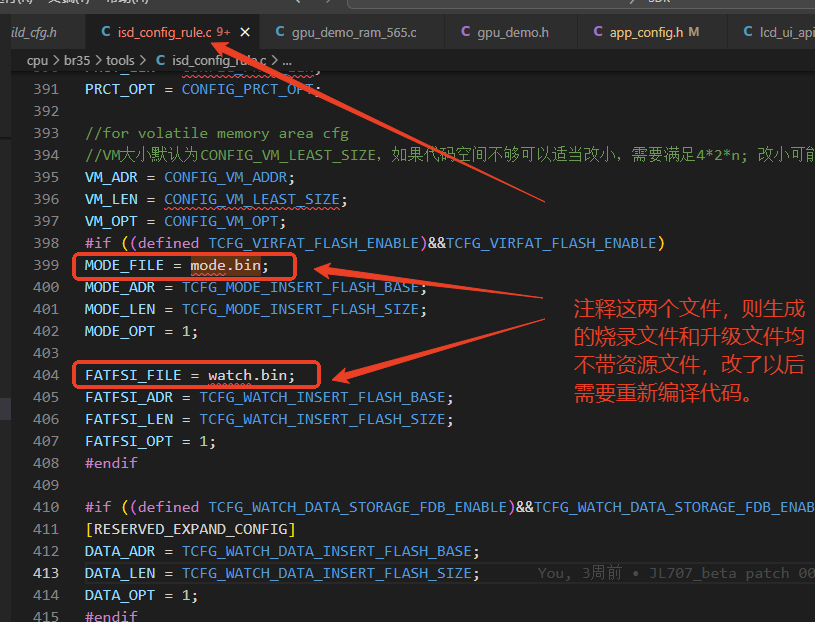The height and width of the screenshot is (622, 815).
Task: Click TCFG_WATCH_INSERT_FLASH_BASE identifier
Action: 323,398
